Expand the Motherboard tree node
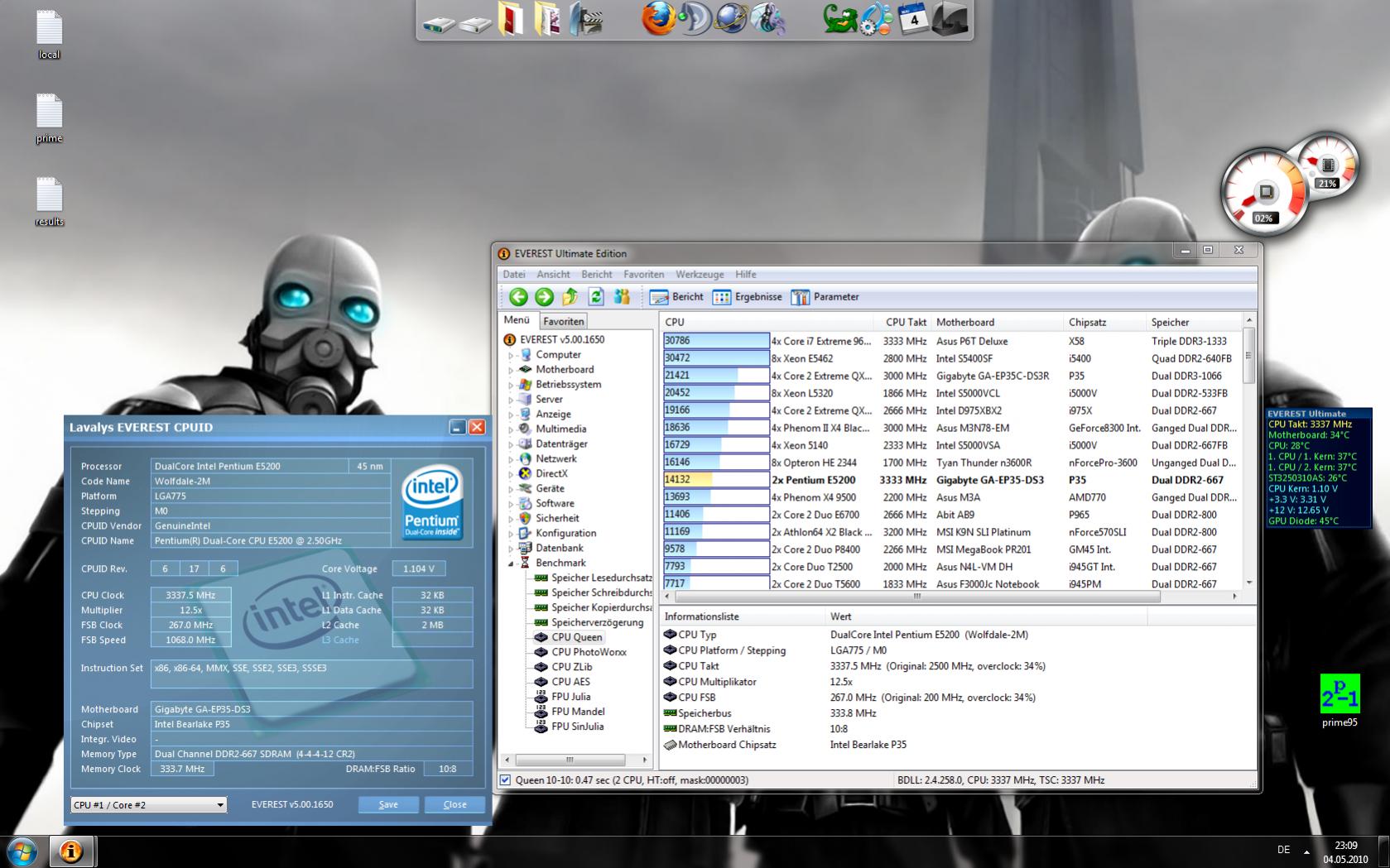This screenshot has height=868, width=1390. click(511, 370)
